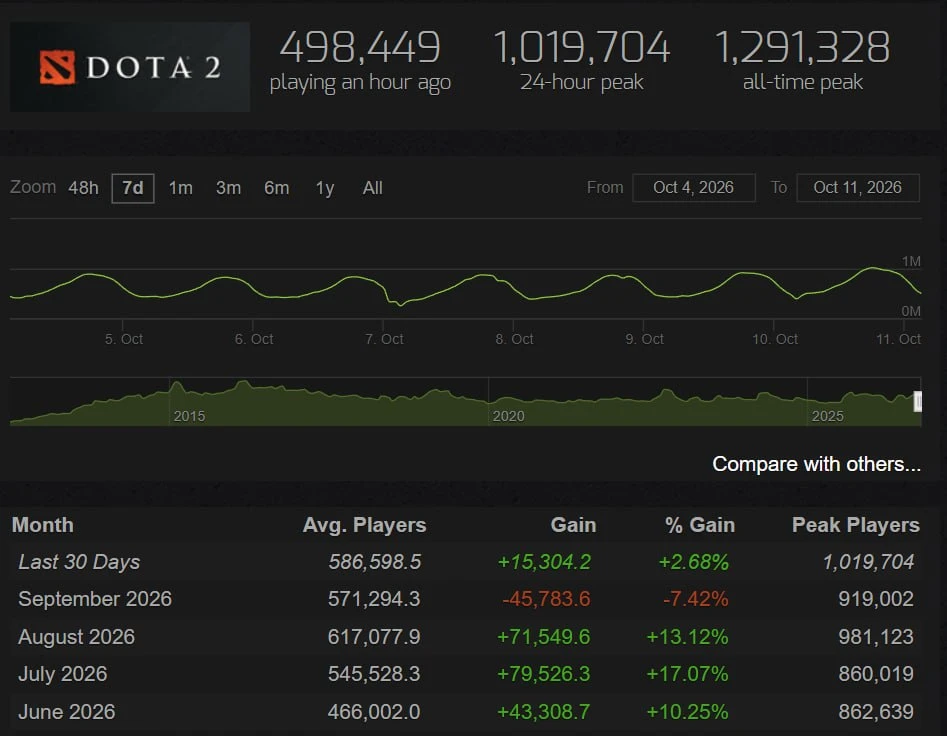Switch chart zoom to 1m
The width and height of the screenshot is (947, 736).
point(181,188)
